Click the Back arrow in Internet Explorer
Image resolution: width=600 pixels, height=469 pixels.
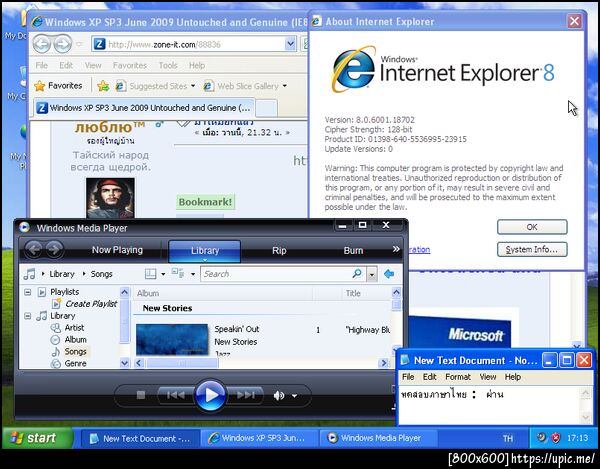point(42,44)
